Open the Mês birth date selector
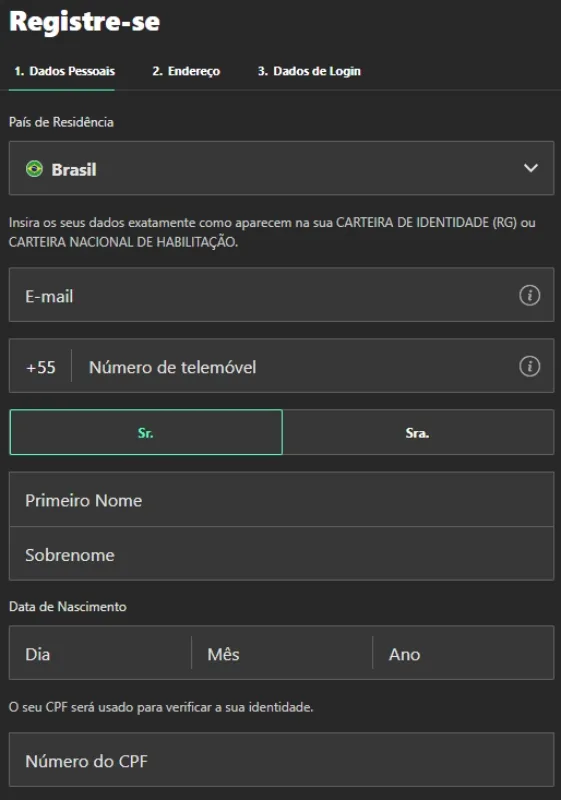 pos(282,653)
